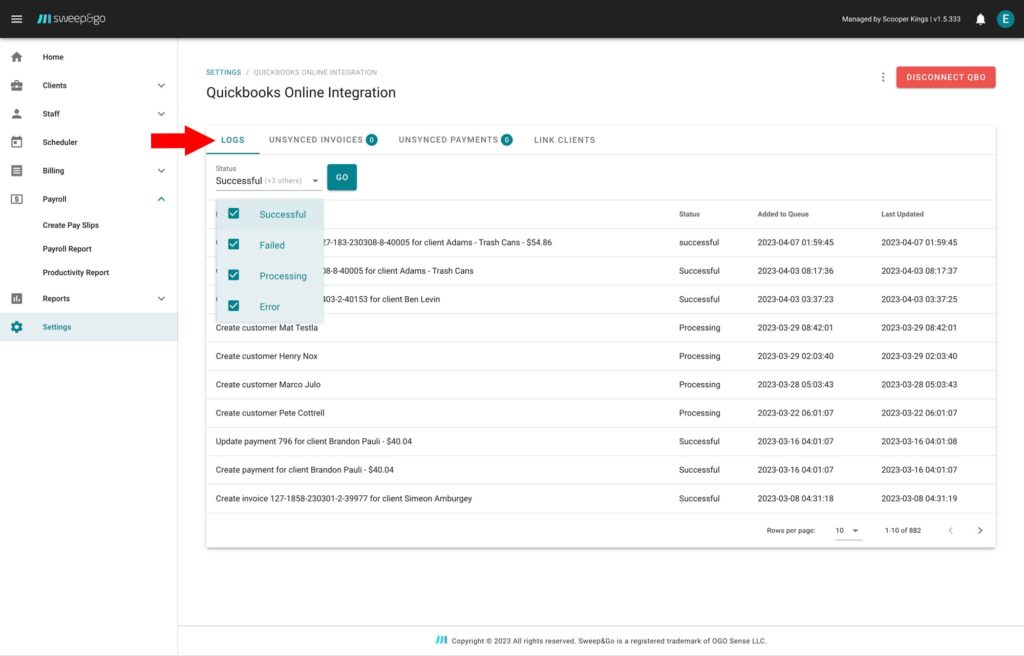The width and height of the screenshot is (1024, 656).
Task: Uncheck the Failed status filter
Action: click(x=233, y=244)
